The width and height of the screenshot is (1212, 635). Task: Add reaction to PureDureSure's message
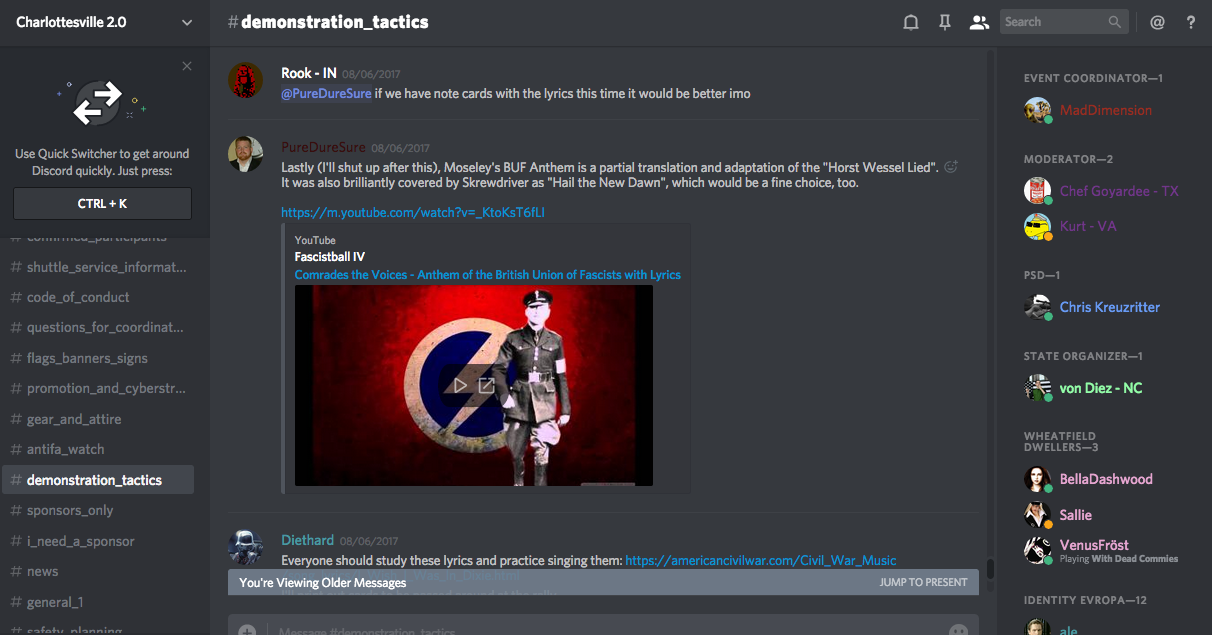point(951,167)
